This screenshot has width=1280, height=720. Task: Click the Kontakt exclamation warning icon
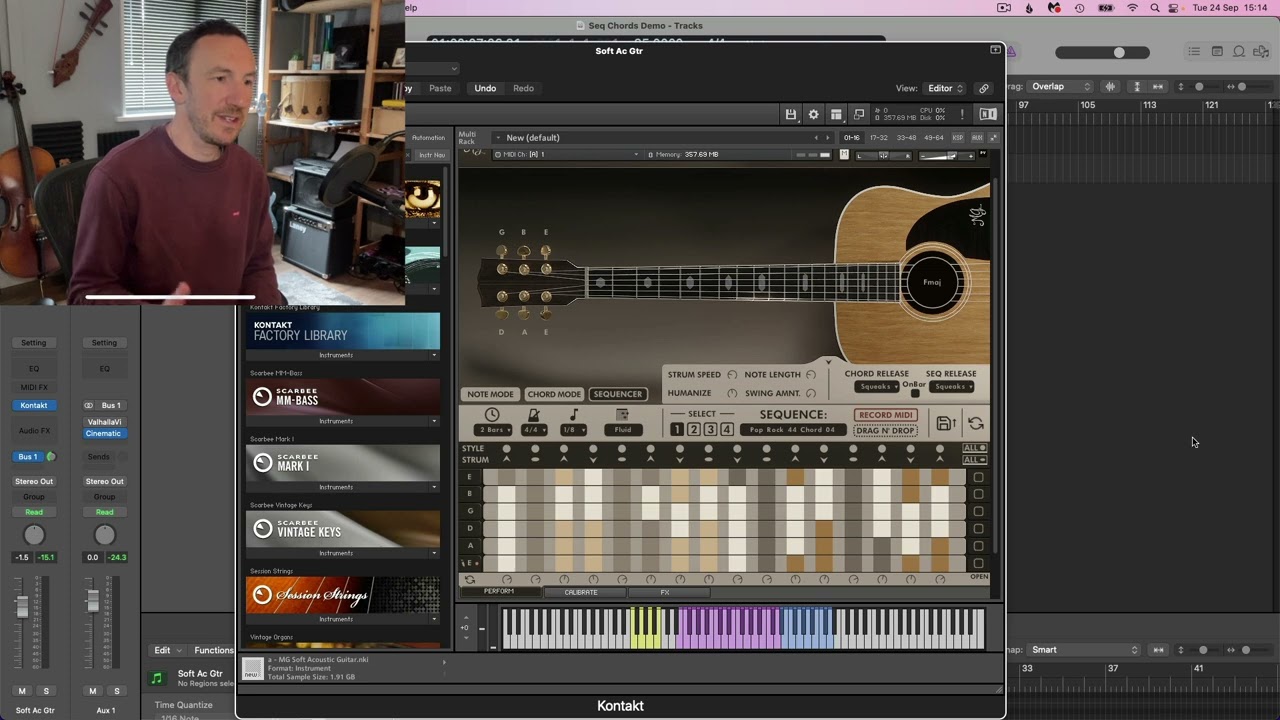coord(962,115)
